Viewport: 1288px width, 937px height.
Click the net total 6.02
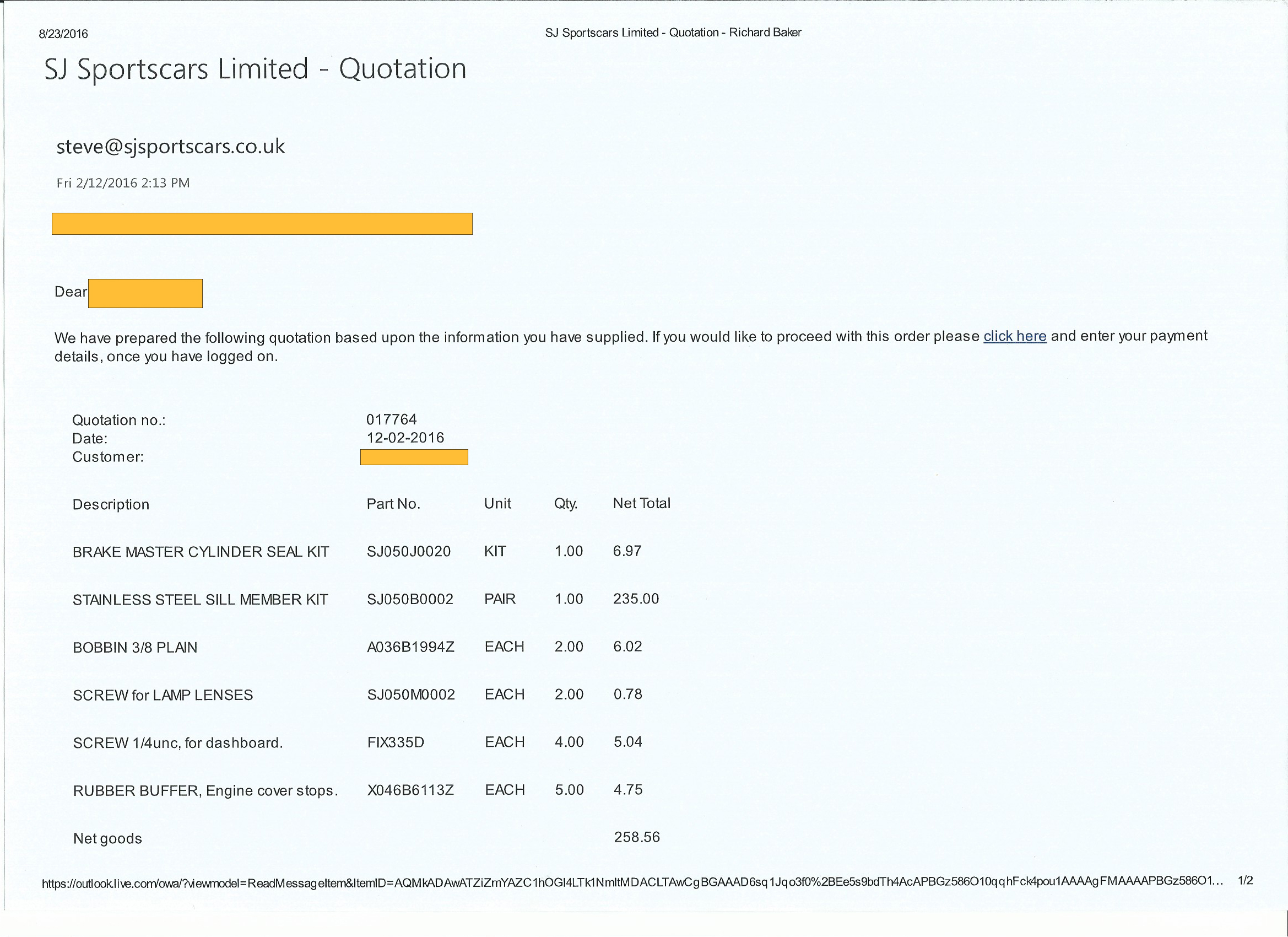pyautogui.click(x=627, y=646)
